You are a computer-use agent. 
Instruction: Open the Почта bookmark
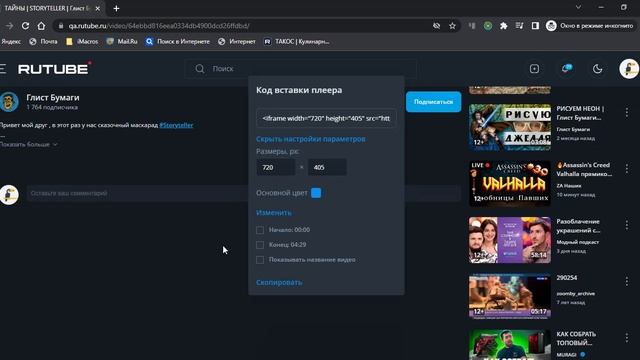click(44, 42)
